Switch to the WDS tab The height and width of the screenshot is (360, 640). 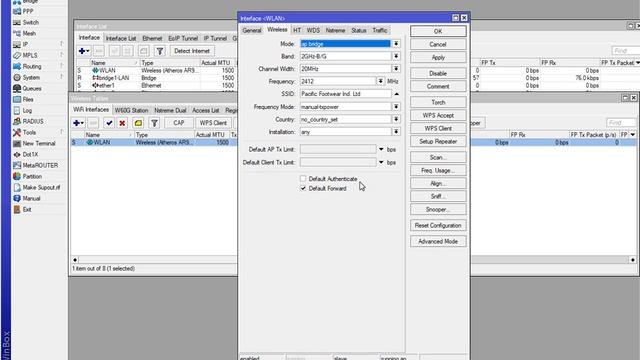pyautogui.click(x=313, y=31)
